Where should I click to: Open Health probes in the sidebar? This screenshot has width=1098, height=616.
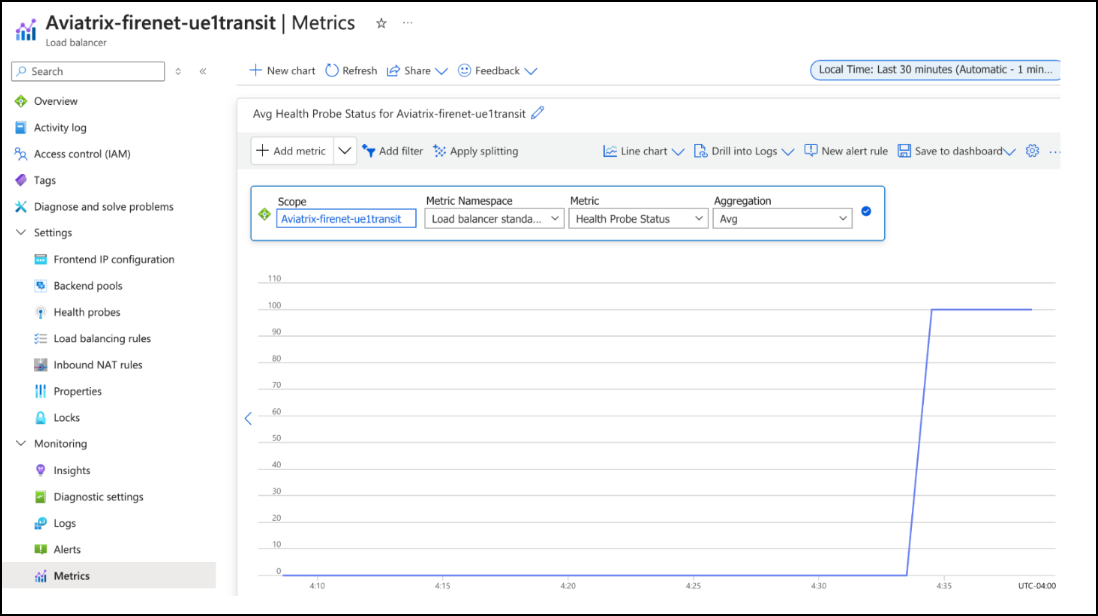click(x=87, y=312)
